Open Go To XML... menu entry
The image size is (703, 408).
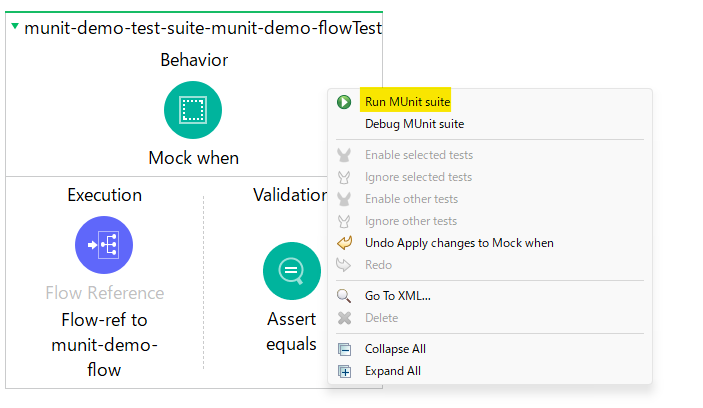coord(398,296)
